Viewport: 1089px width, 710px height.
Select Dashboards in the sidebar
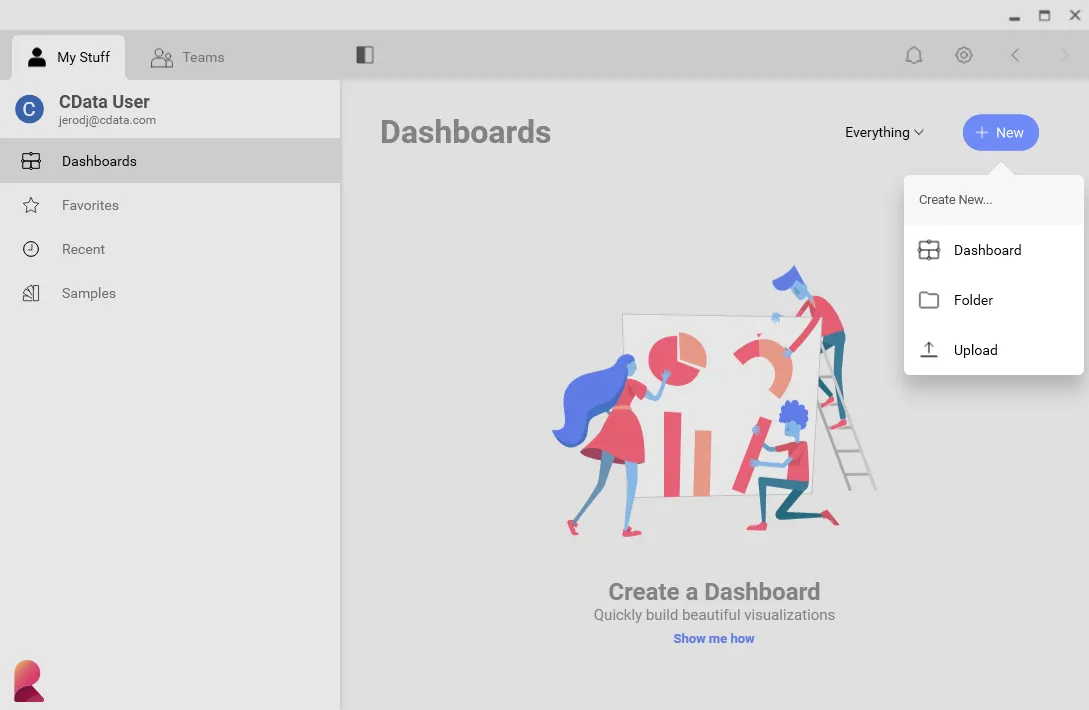pos(99,161)
